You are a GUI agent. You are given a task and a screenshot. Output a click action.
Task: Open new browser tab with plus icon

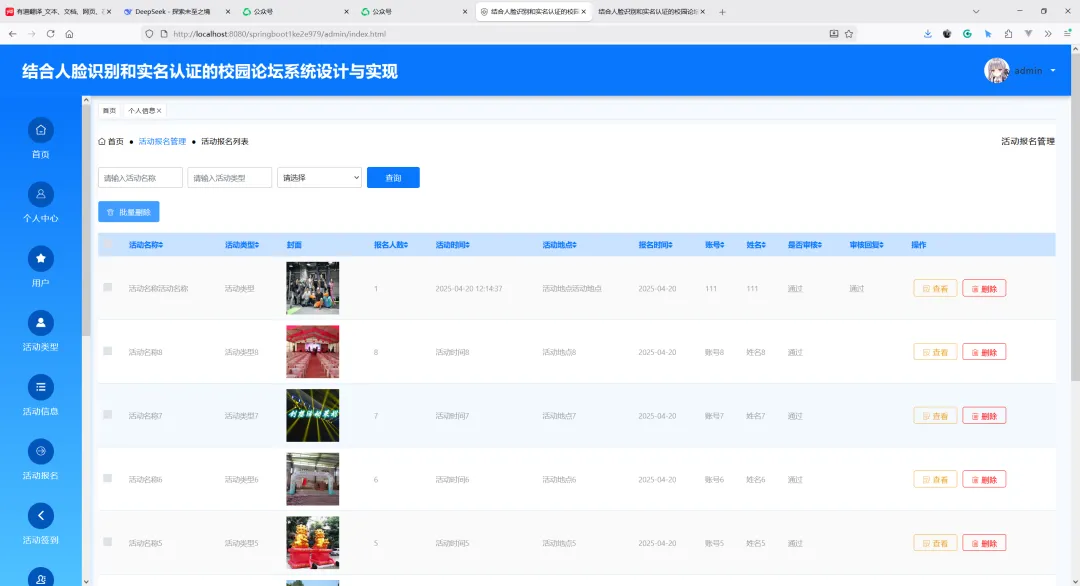[722, 12]
